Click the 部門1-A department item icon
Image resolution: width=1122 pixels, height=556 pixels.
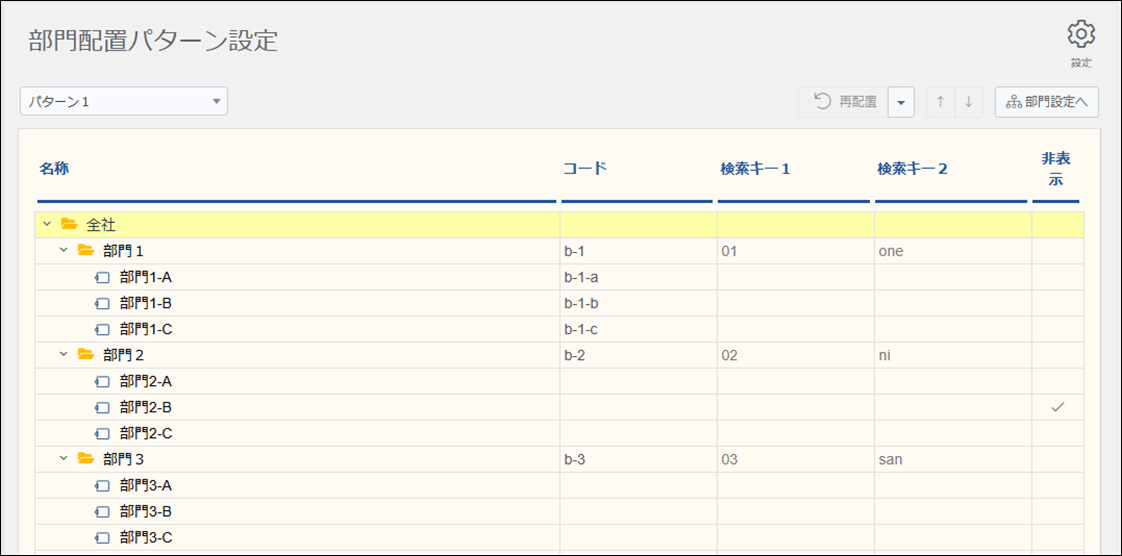(102, 277)
